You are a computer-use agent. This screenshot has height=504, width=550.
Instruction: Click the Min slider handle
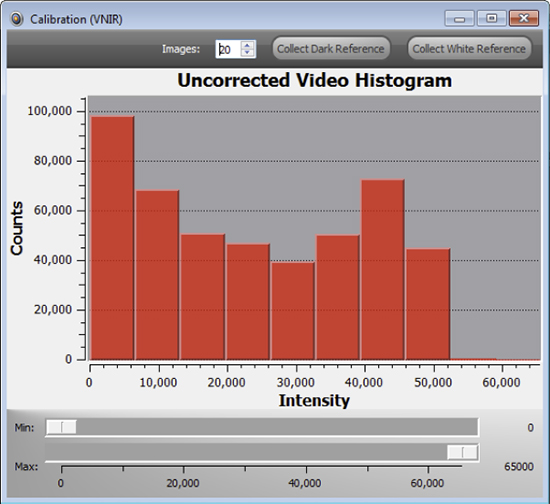[61, 427]
